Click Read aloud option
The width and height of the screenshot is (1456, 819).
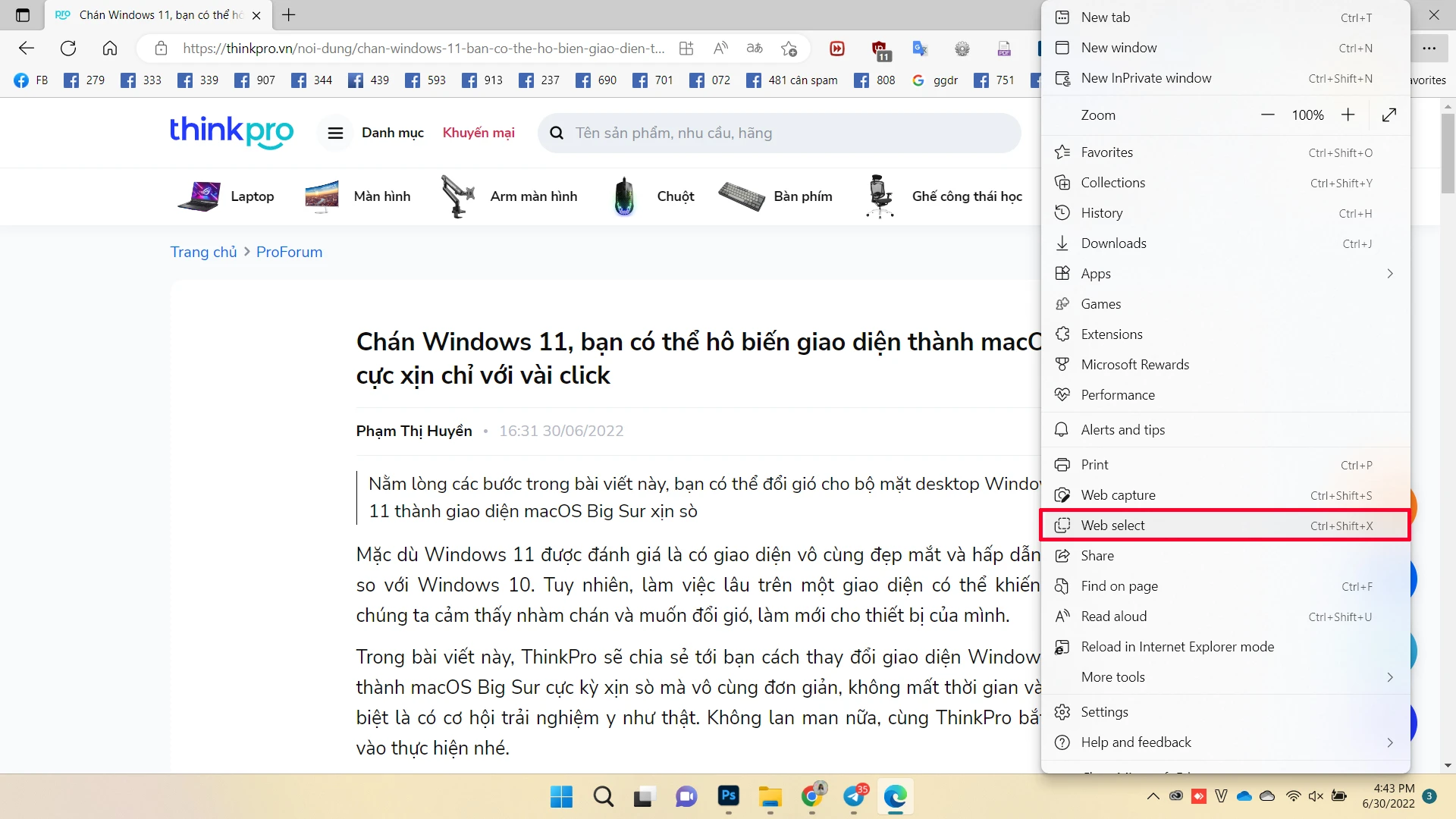coord(1114,616)
